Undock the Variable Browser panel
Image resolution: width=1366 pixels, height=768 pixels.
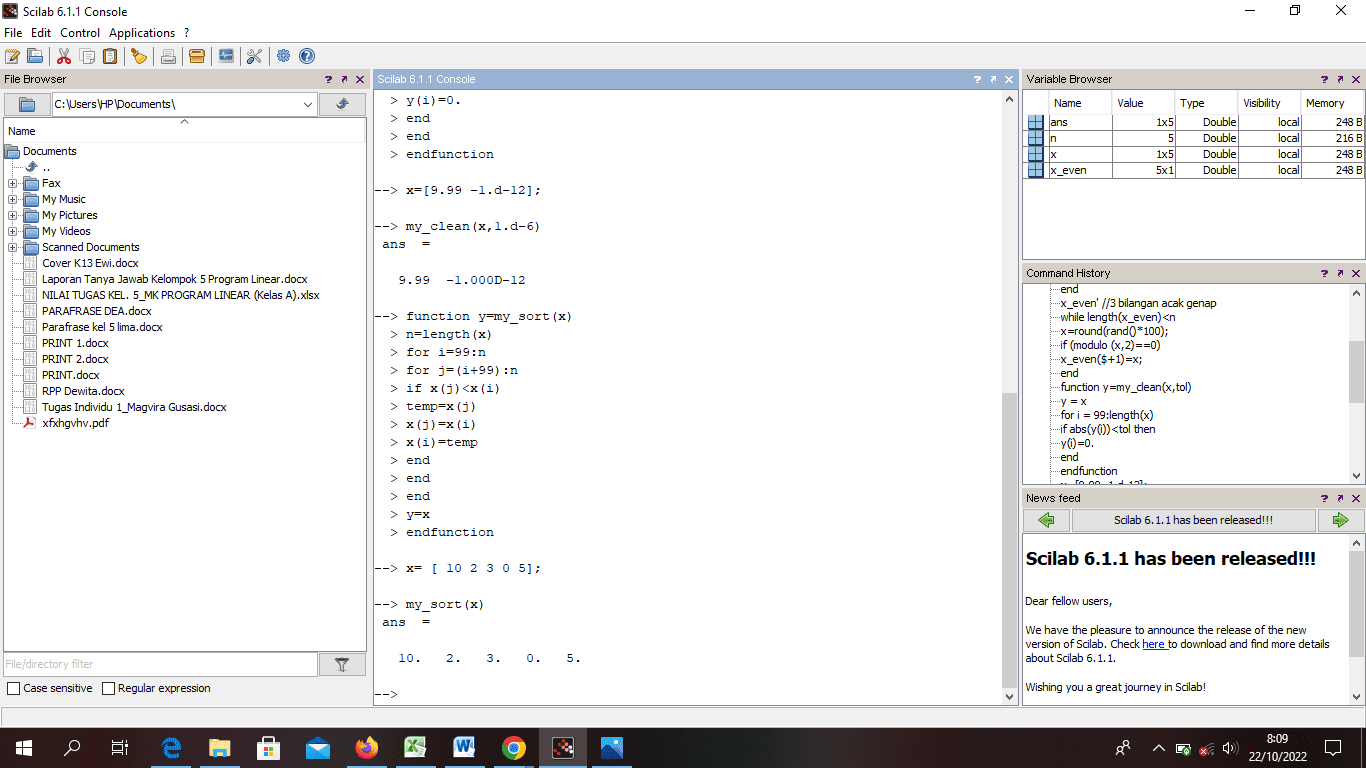click(x=1340, y=79)
